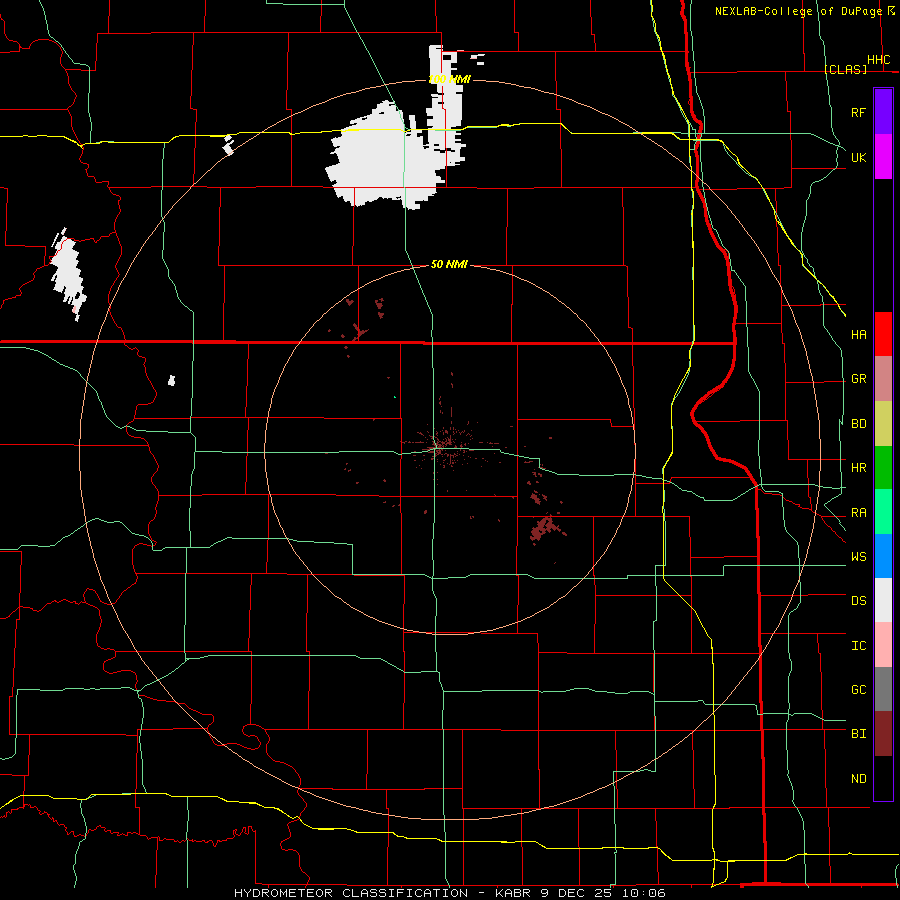Click the UK legend label
The image size is (900, 900).
click(x=858, y=157)
